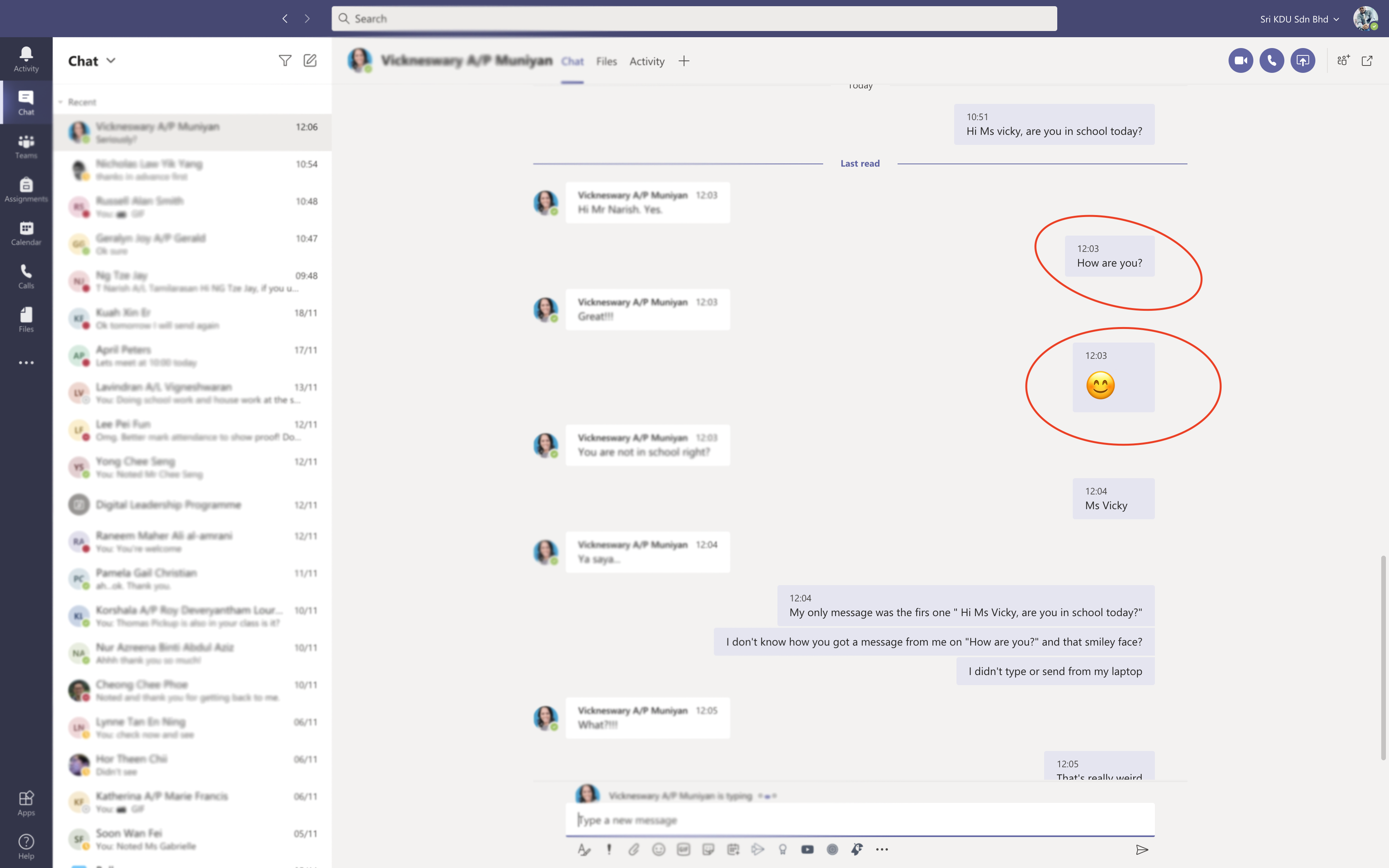Start a new chat
This screenshot has height=868, width=1389.
310,60
